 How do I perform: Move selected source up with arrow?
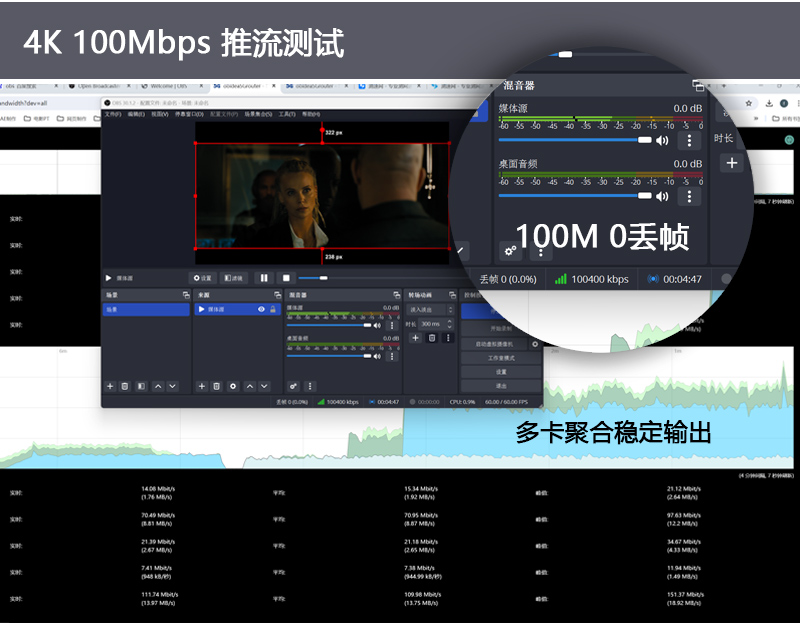pyautogui.click(x=249, y=385)
